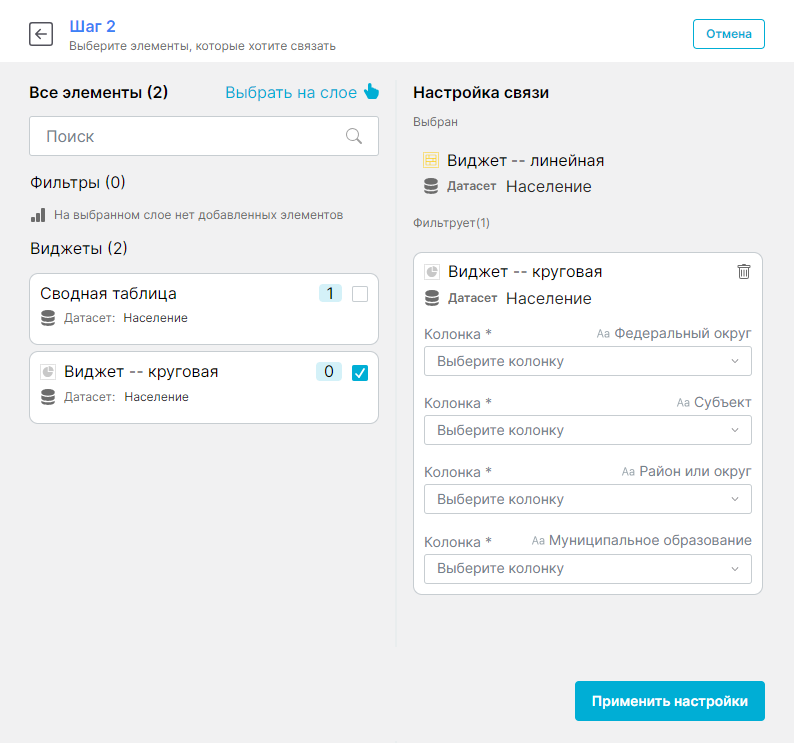Image resolution: width=794 pixels, height=743 pixels.
Task: Click the Выбрать на слое link
Action: pos(290,92)
